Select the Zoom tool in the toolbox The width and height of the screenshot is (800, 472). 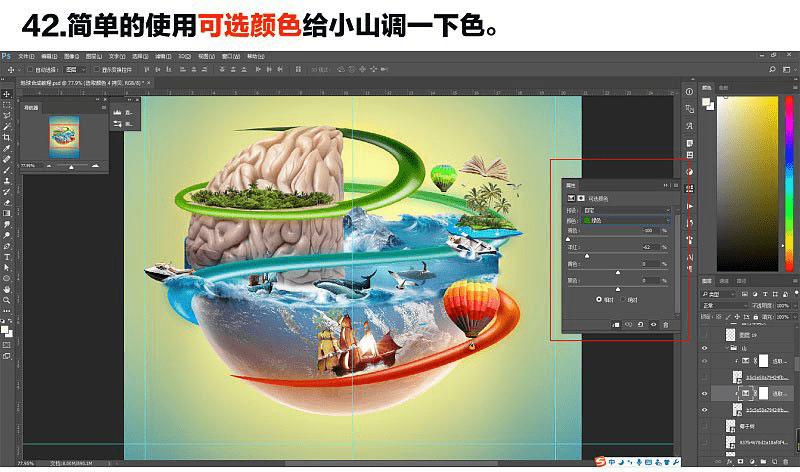point(7,300)
